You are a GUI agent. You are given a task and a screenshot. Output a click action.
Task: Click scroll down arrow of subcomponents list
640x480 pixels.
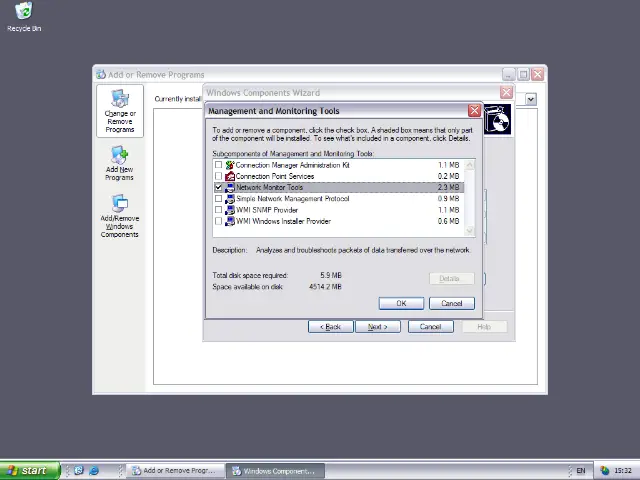pos(469,231)
